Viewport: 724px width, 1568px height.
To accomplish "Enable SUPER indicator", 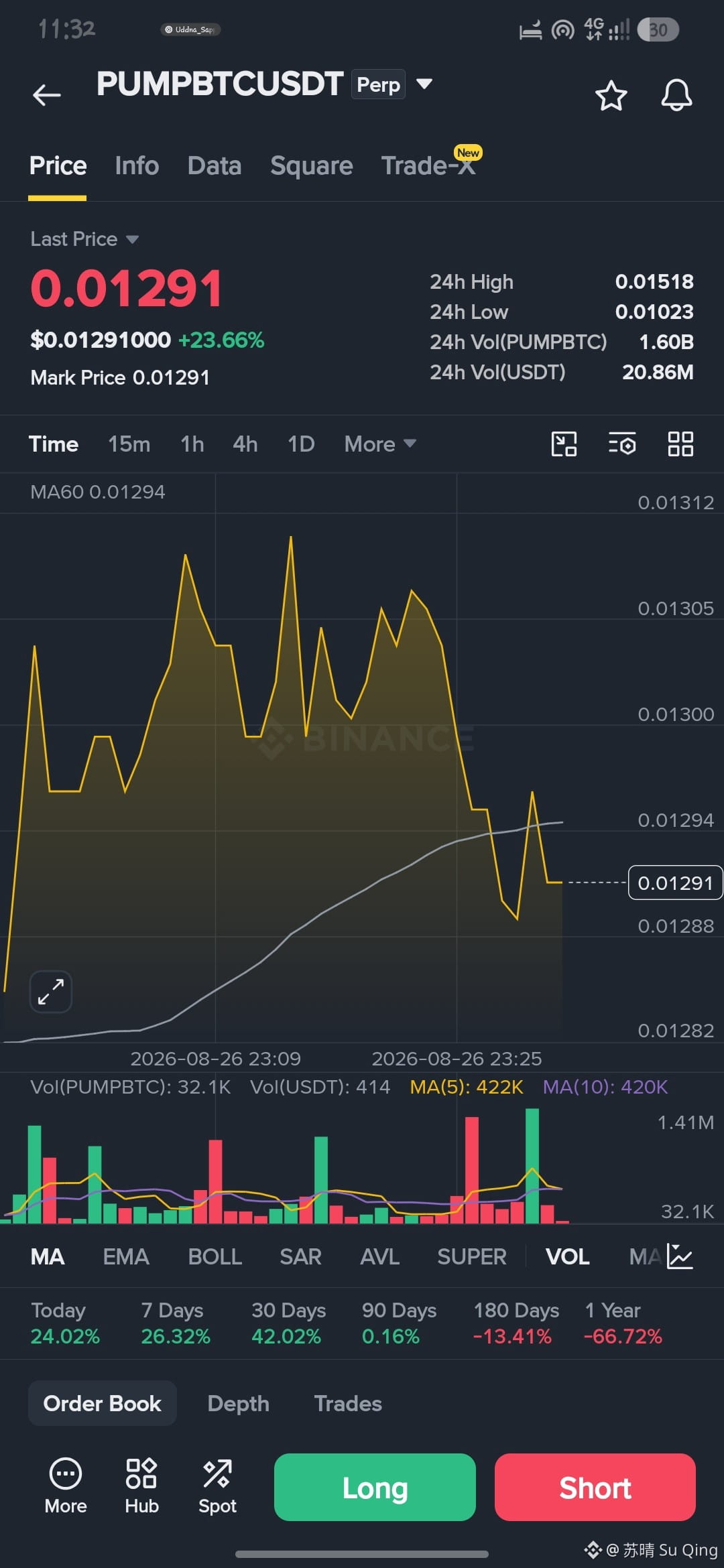I will pos(472,1256).
